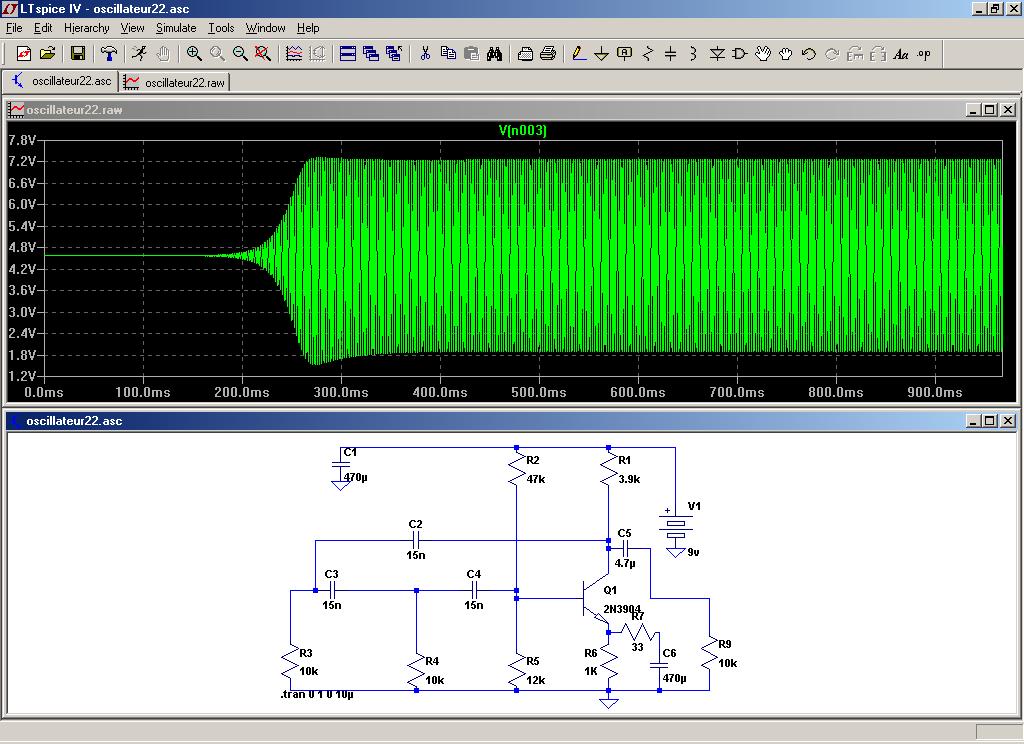This screenshot has height=744, width=1024.
Task: Click the Run simulation icon
Action: (140, 54)
